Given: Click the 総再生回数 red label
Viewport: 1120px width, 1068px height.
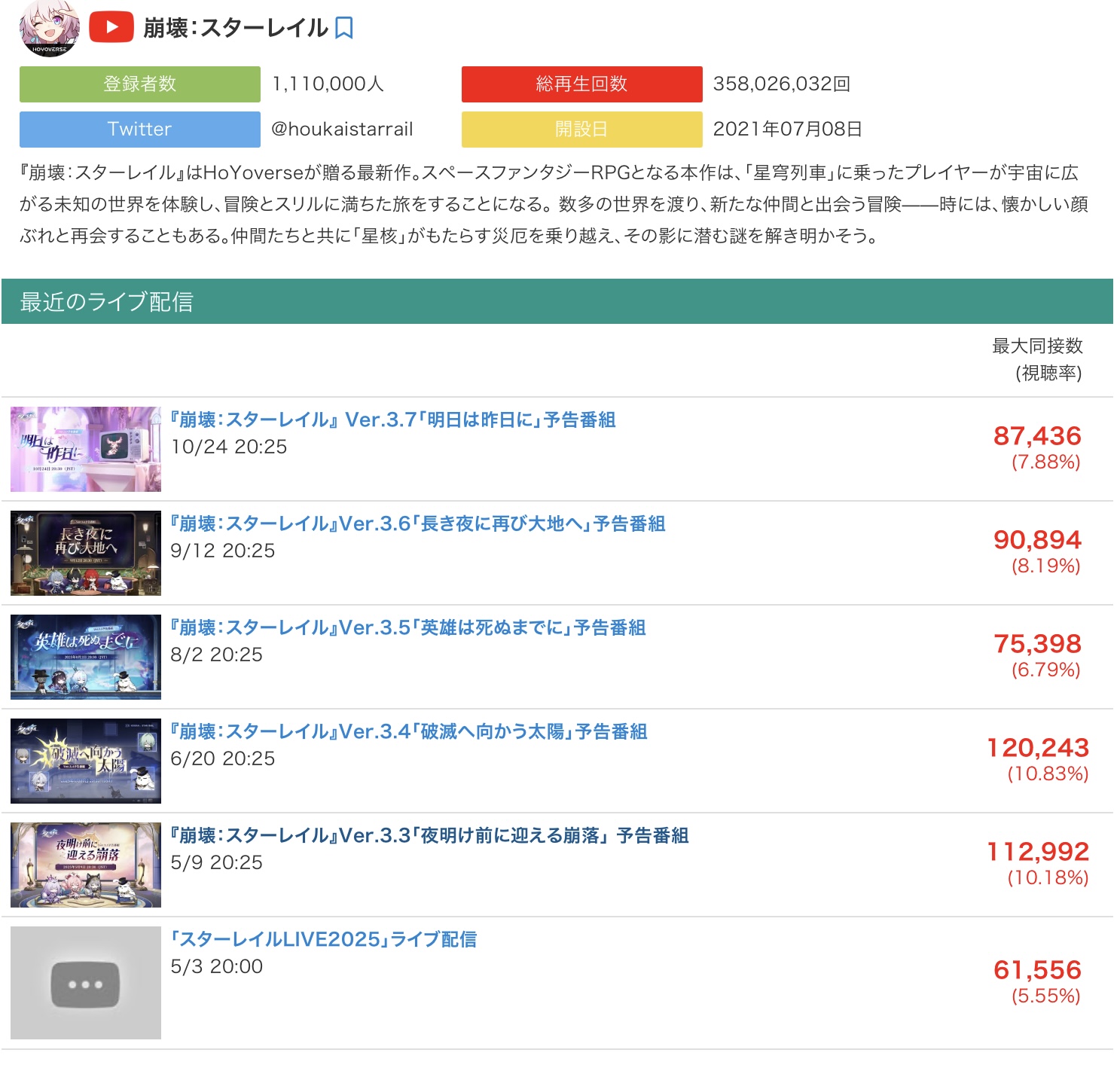Looking at the screenshot, I should tap(582, 84).
